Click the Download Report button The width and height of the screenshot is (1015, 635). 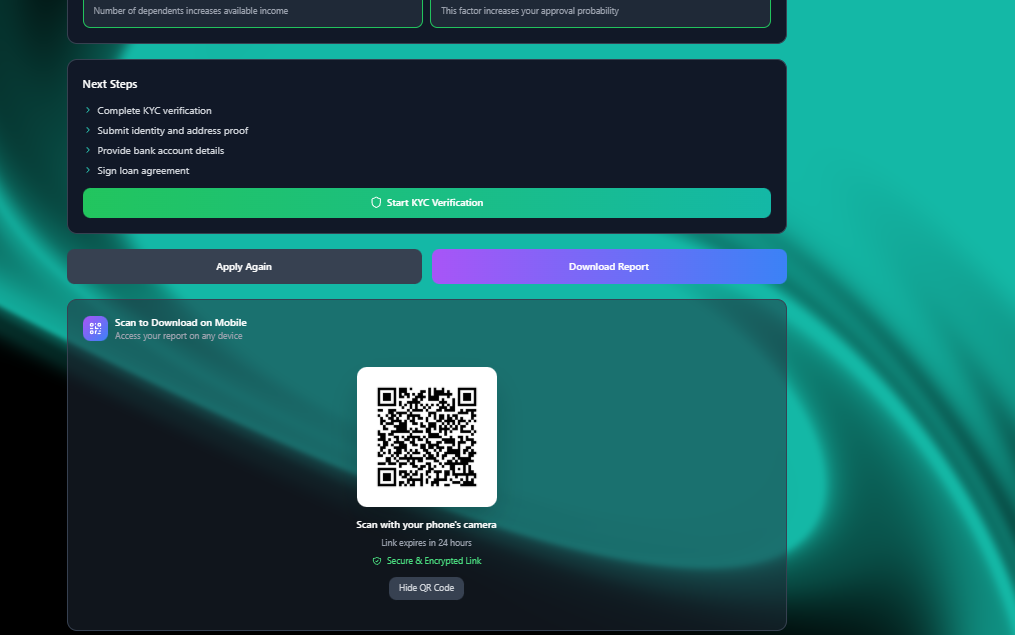coord(609,267)
